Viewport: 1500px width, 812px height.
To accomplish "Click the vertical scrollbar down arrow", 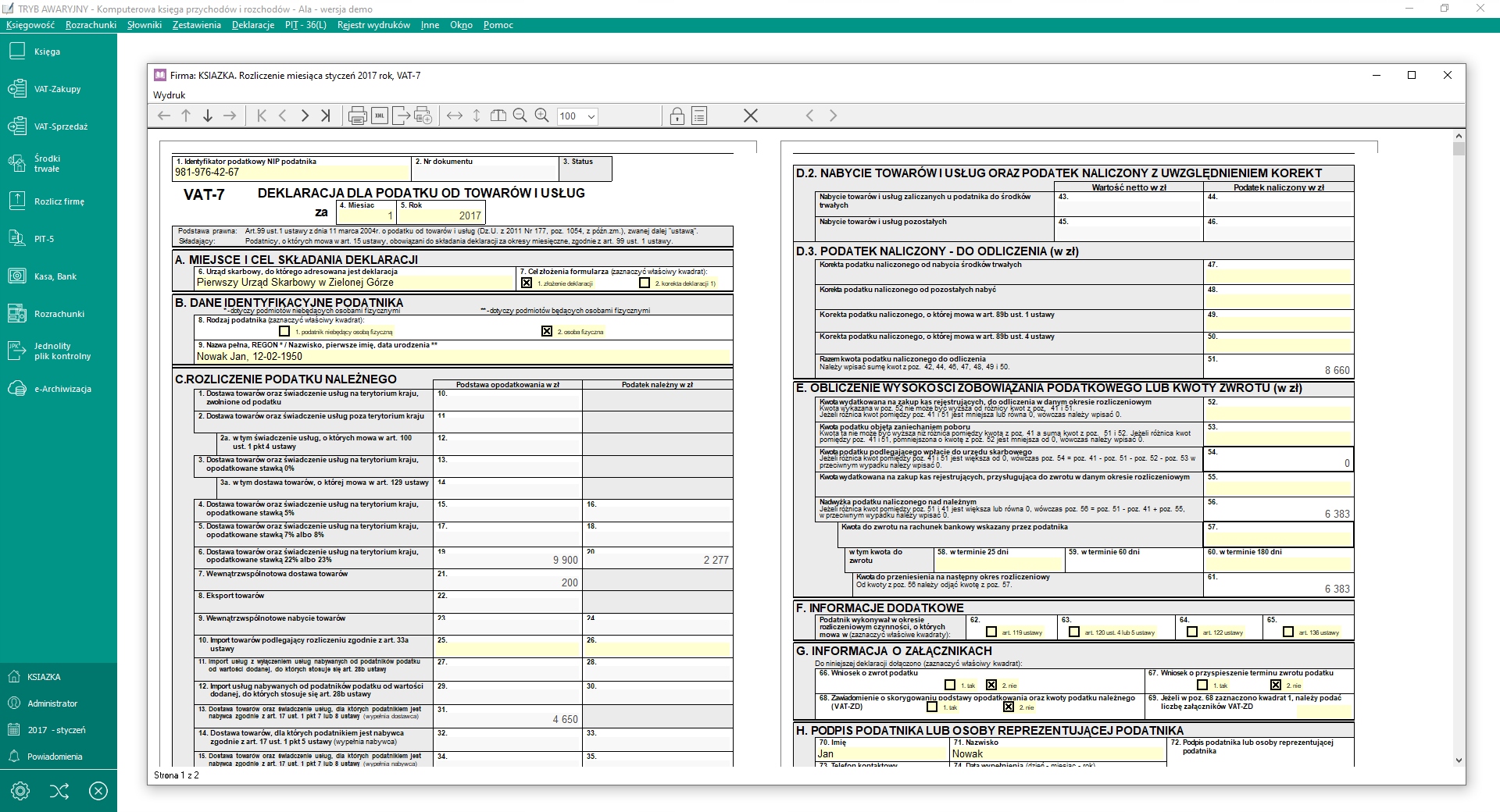I will click(1459, 760).
